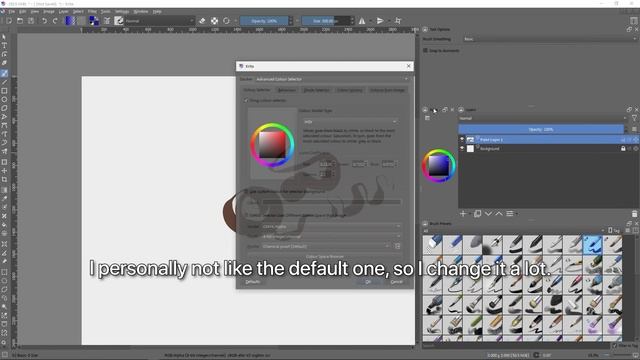Open the bit depth dropdown in dialog

click(x=331, y=236)
